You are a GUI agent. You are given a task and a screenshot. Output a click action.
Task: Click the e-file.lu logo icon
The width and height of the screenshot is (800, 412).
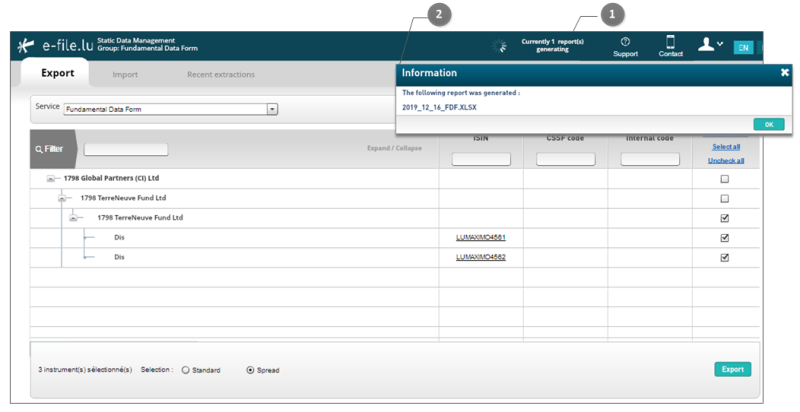27,46
